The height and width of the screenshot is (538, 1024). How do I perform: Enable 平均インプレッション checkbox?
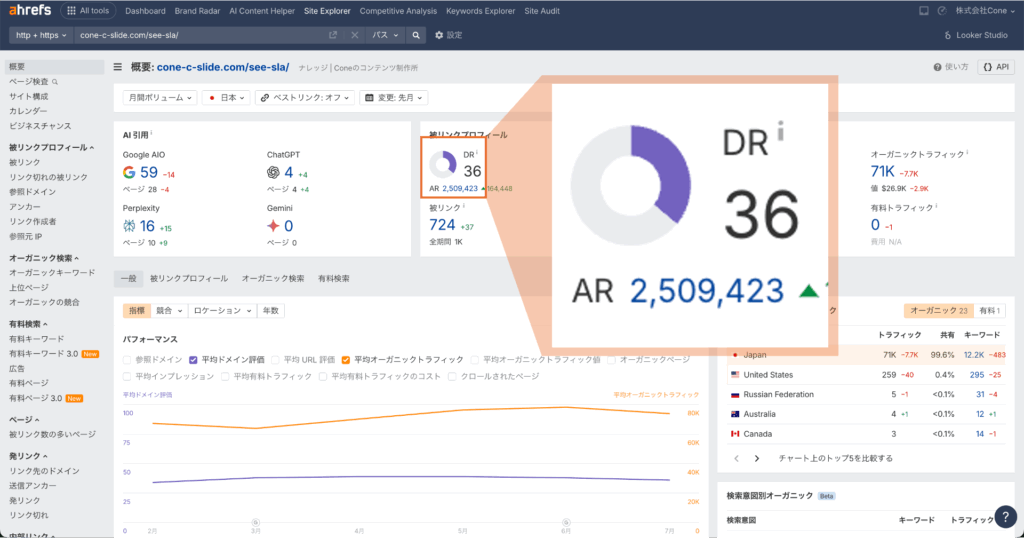pyautogui.click(x=127, y=377)
